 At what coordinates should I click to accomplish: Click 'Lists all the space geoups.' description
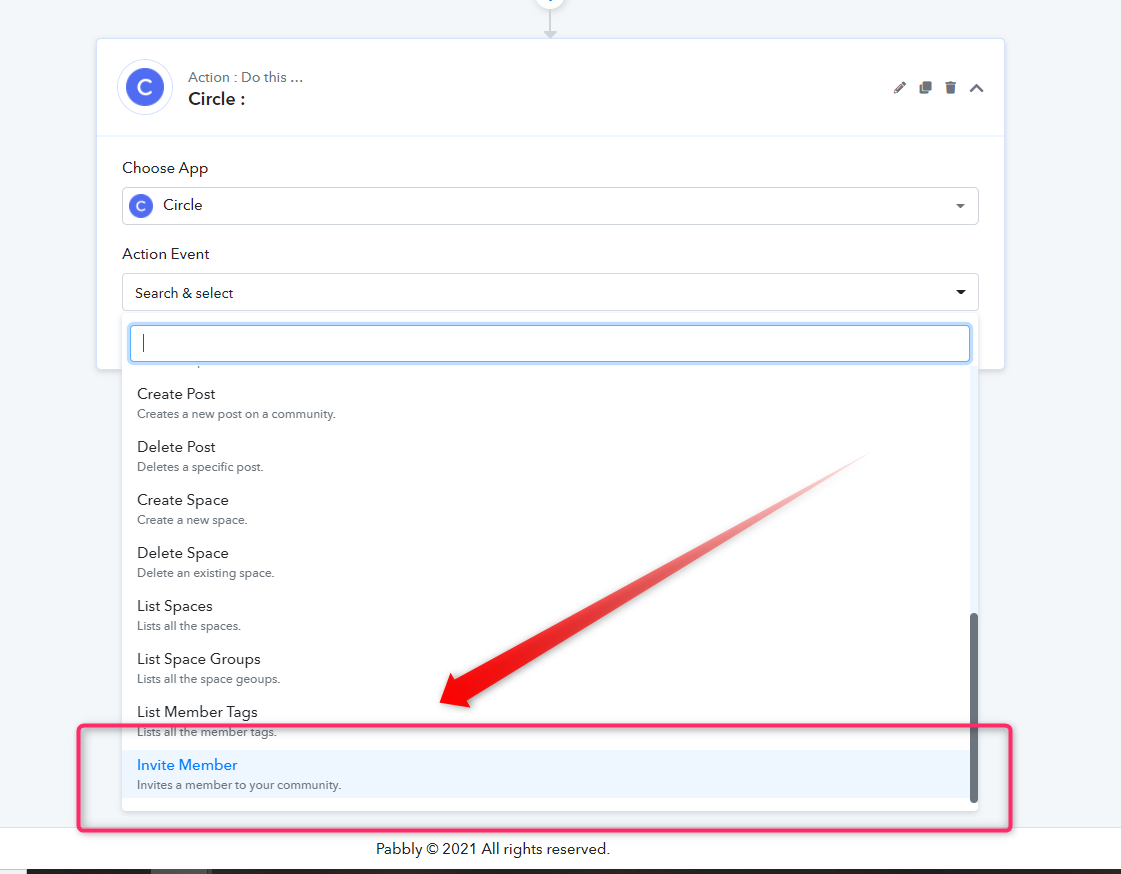point(208,678)
